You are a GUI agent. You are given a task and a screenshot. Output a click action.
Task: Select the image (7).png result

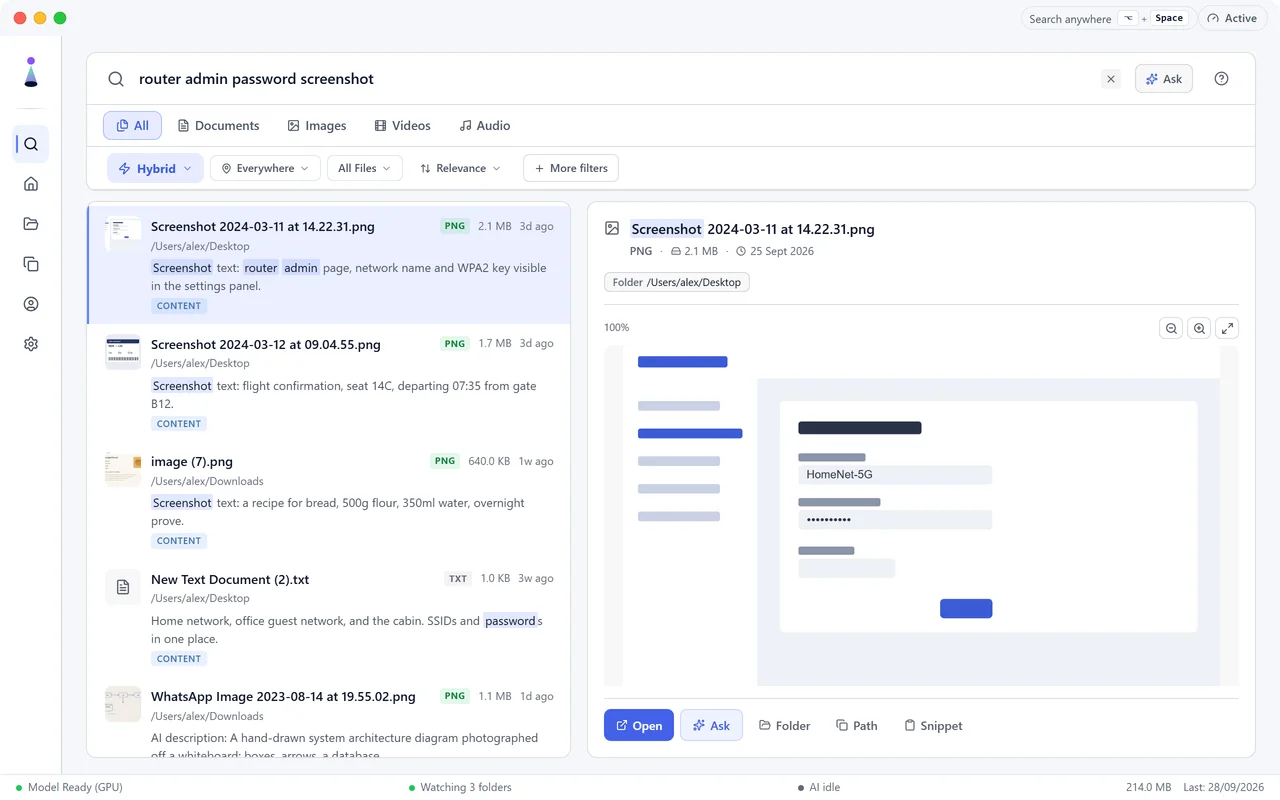(328, 500)
